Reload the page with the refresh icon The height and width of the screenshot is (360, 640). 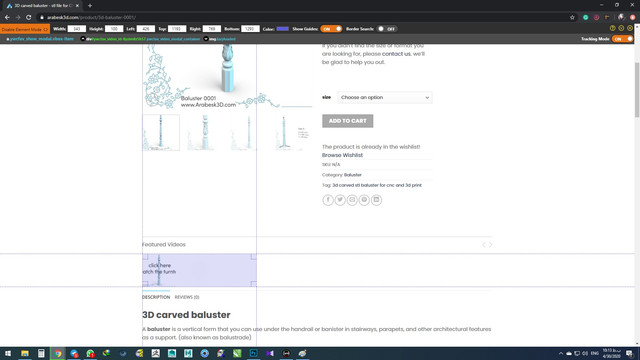pyautogui.click(x=29, y=17)
